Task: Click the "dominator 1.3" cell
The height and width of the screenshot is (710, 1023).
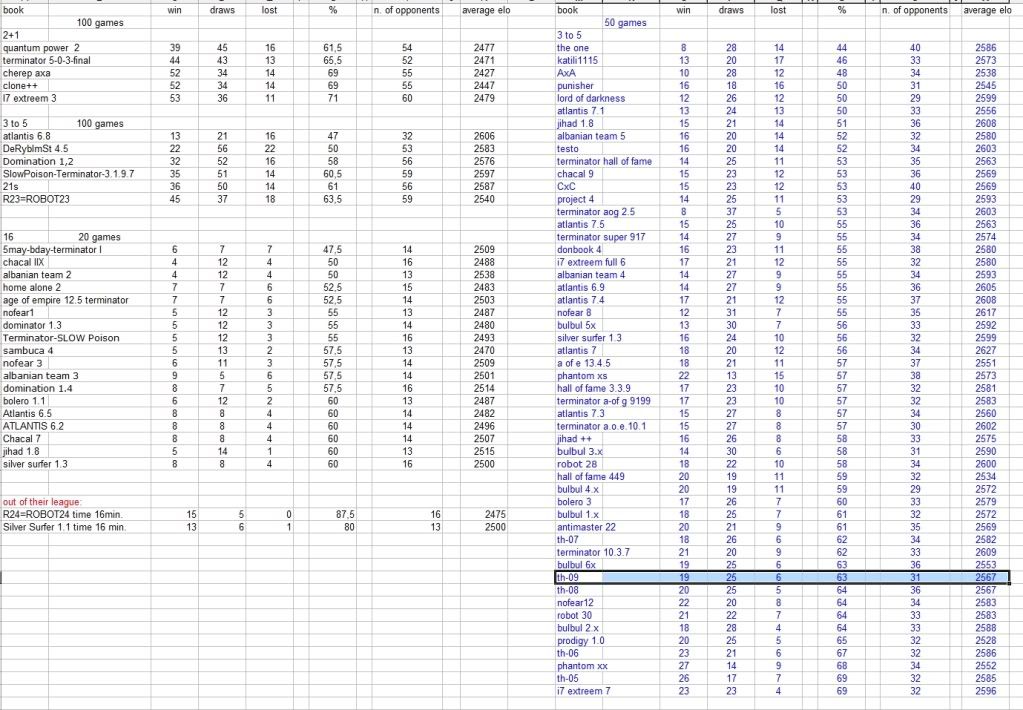Action: pos(32,326)
